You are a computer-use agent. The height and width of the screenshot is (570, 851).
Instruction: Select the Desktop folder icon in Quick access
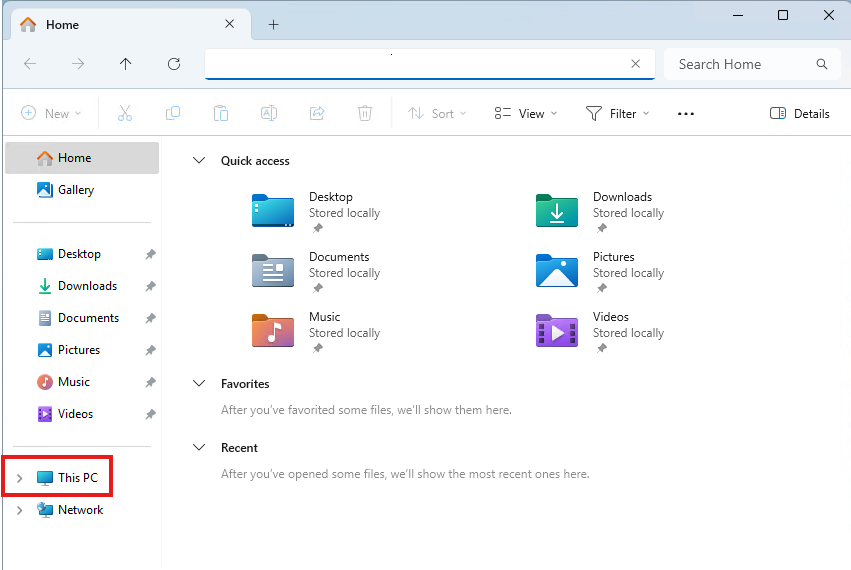[273, 211]
